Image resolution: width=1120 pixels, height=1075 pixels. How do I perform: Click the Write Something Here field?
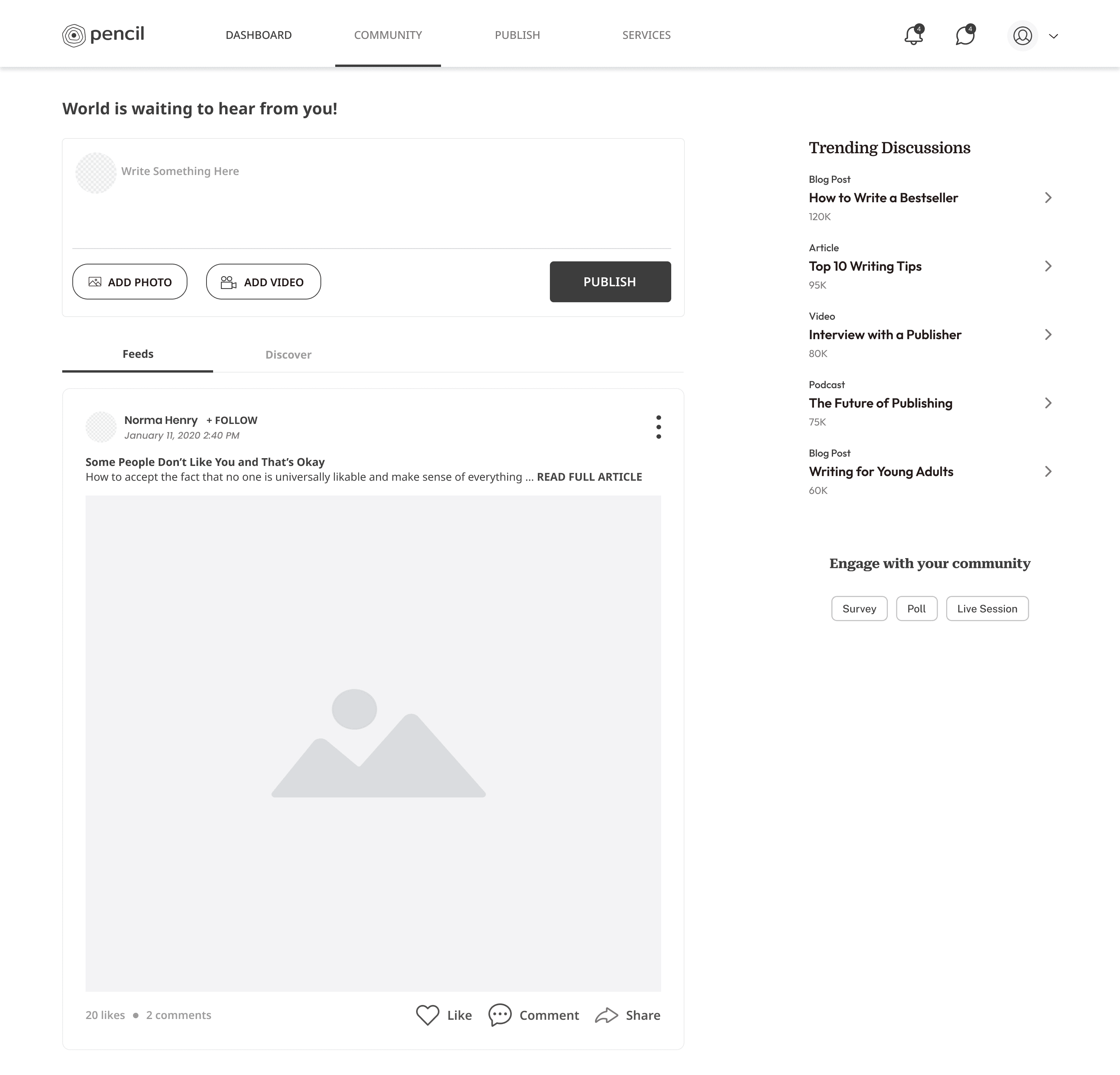(x=180, y=172)
